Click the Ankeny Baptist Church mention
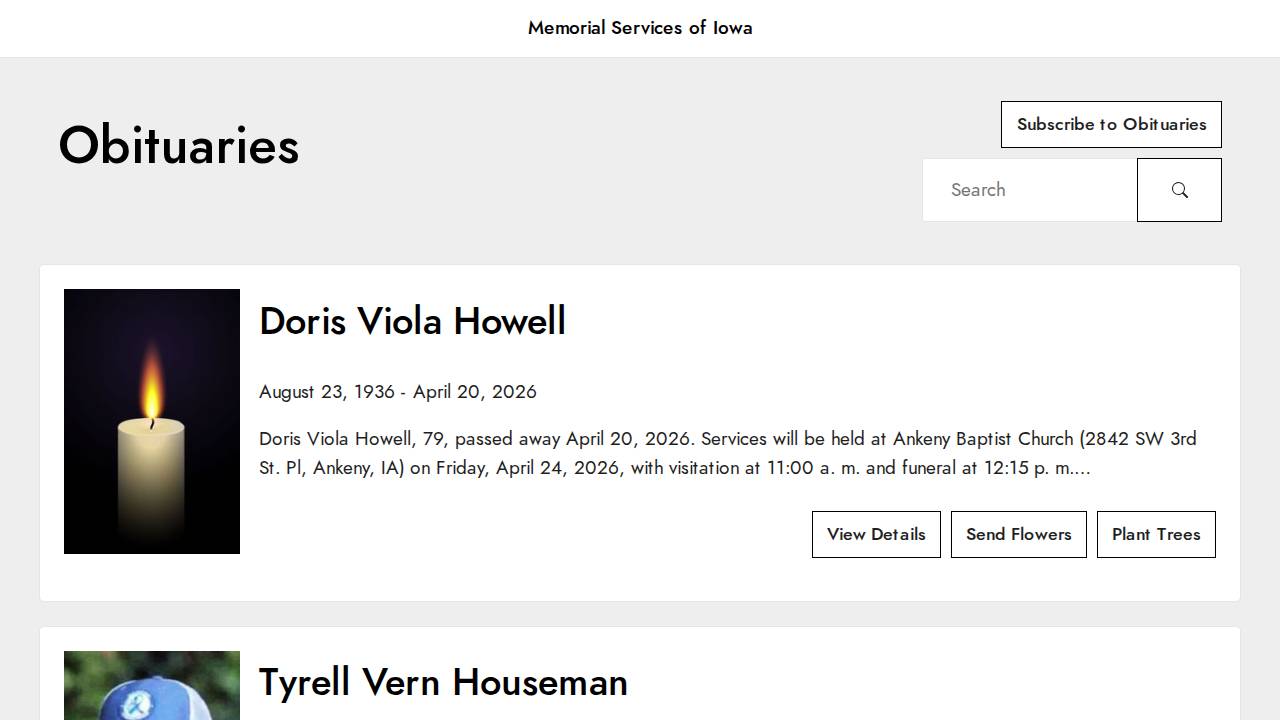This screenshot has width=1280, height=720. point(982,439)
